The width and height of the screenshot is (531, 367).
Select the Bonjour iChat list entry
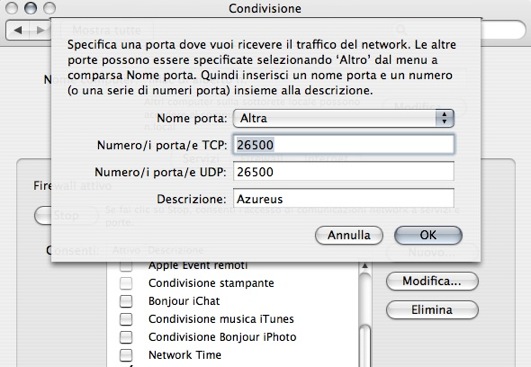coord(184,301)
